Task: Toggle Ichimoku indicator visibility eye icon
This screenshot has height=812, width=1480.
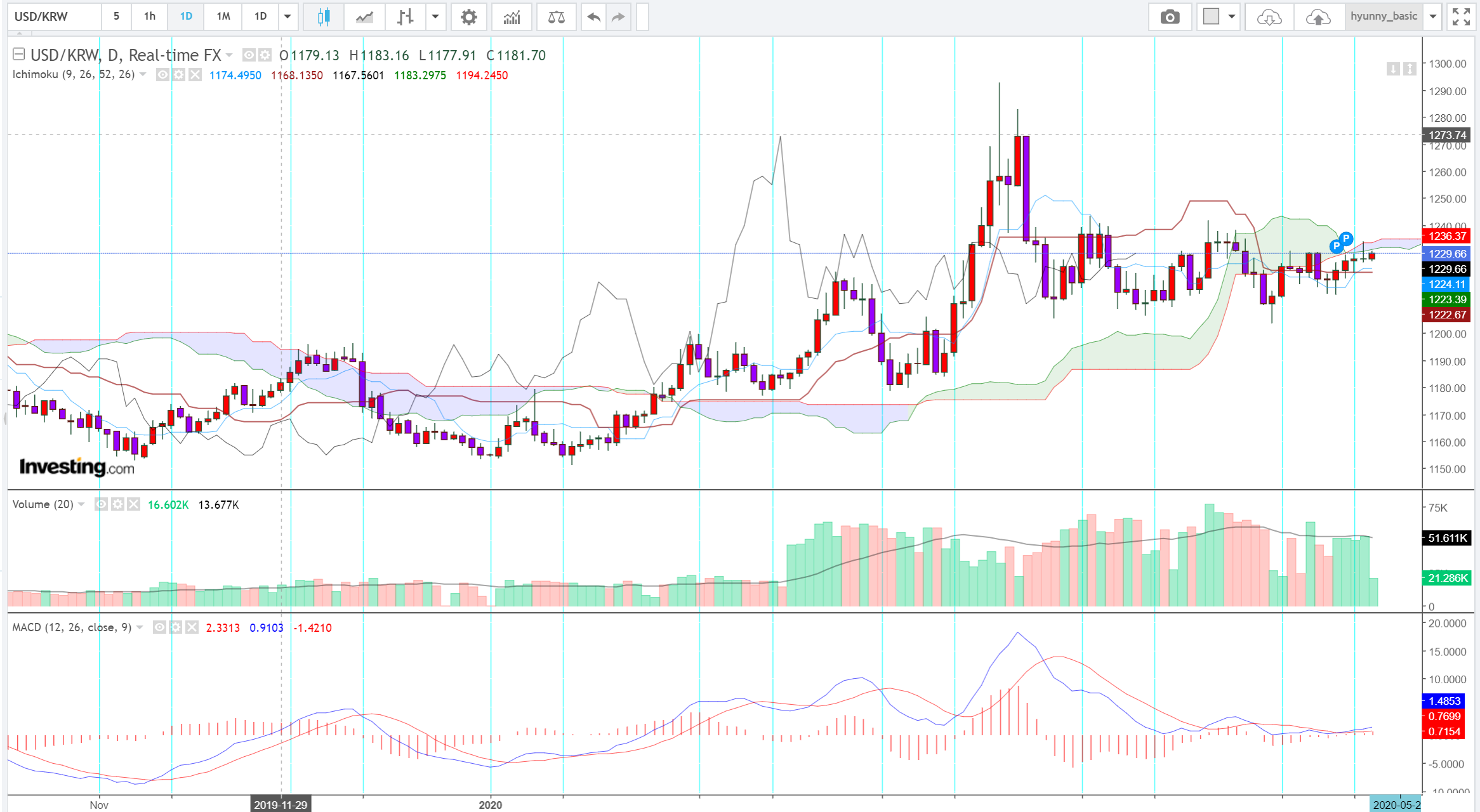Action: pyautogui.click(x=162, y=75)
